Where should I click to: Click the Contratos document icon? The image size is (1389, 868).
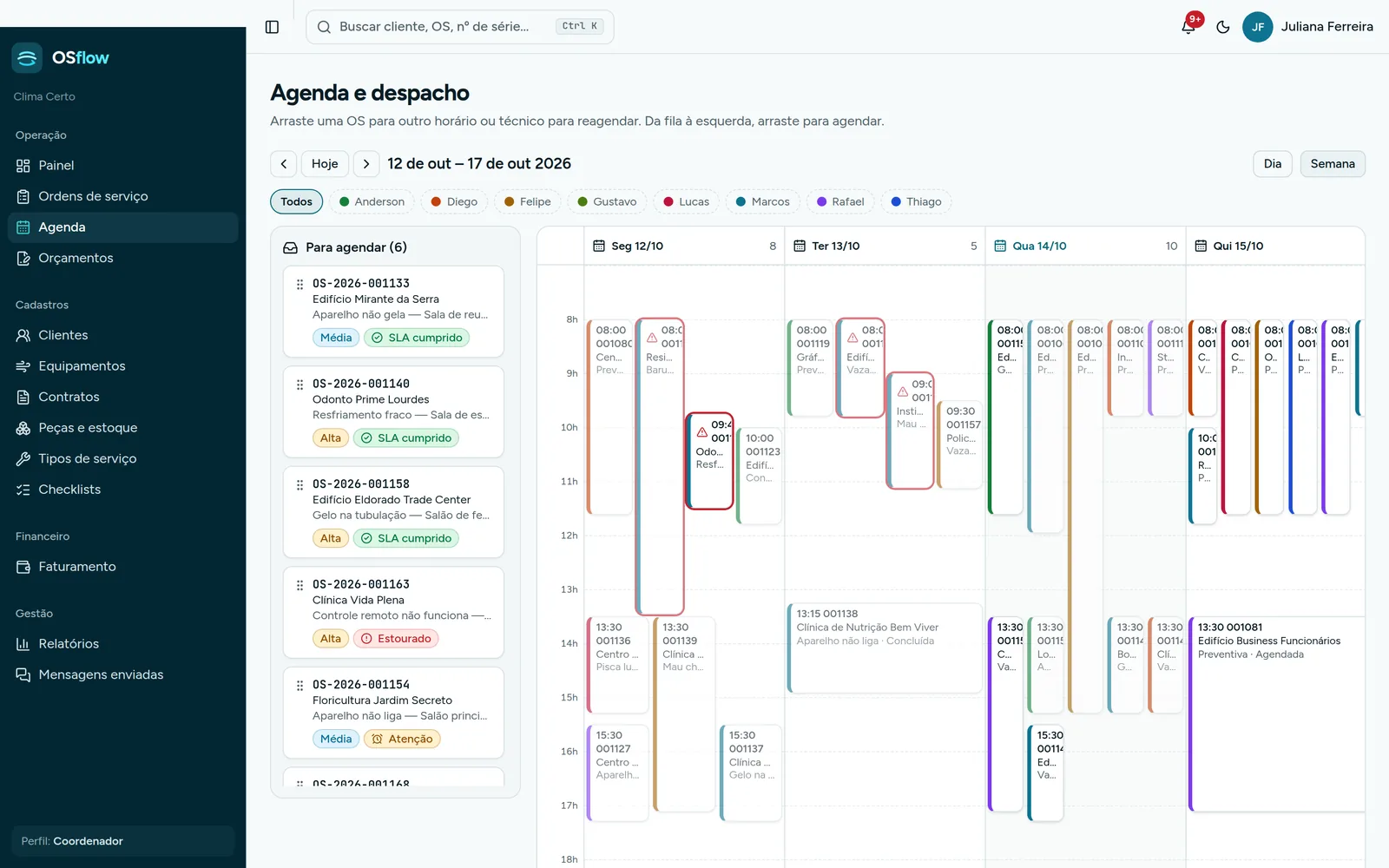click(23, 397)
